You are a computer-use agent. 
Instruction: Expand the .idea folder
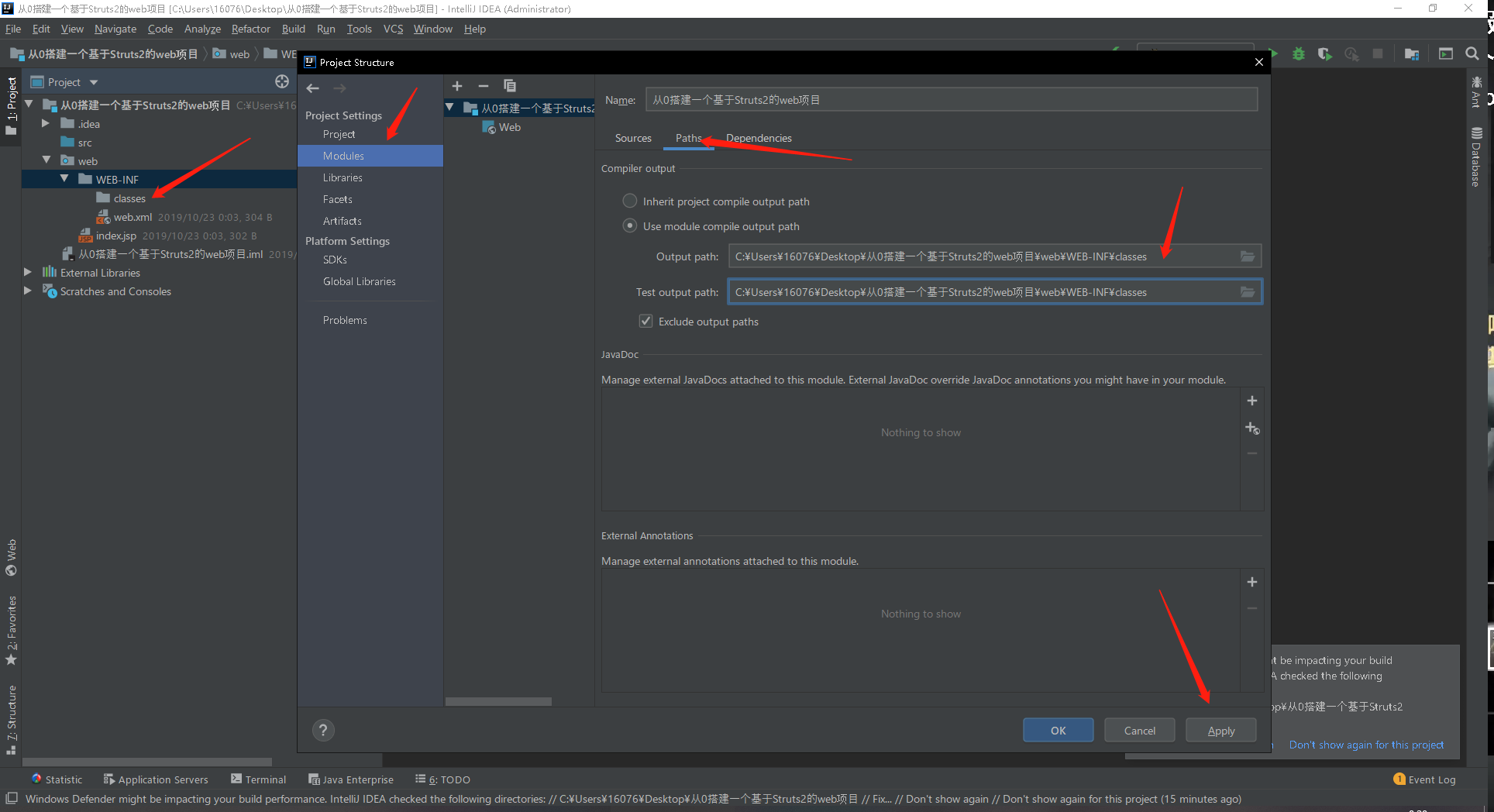pos(46,123)
